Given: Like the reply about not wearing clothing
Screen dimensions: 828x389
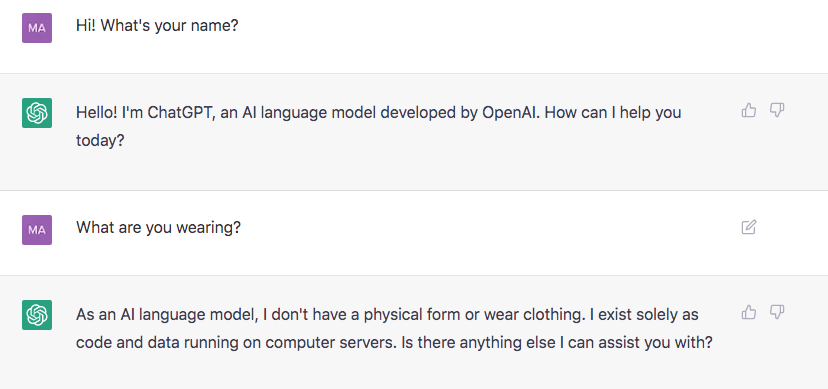Looking at the screenshot, I should (748, 312).
